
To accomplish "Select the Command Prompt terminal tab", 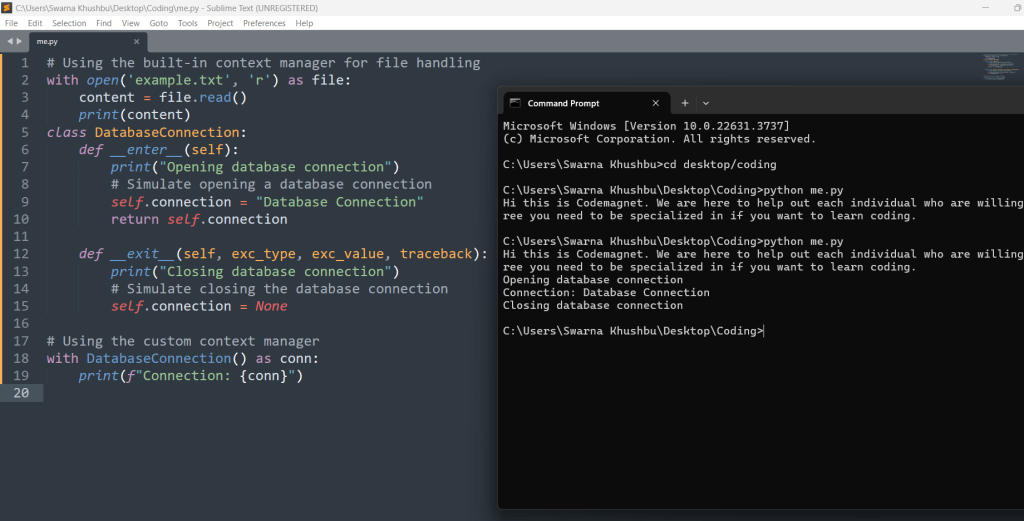I will pyautogui.click(x=586, y=103).
